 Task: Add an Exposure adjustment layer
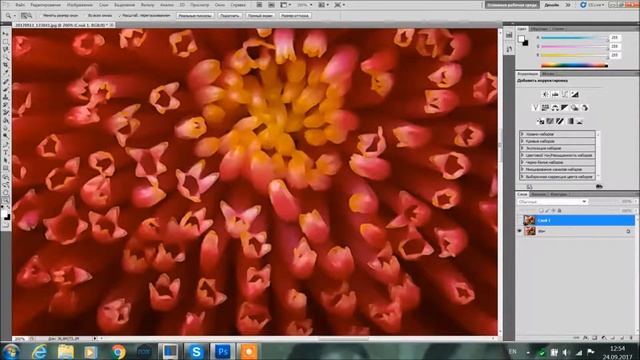click(575, 94)
